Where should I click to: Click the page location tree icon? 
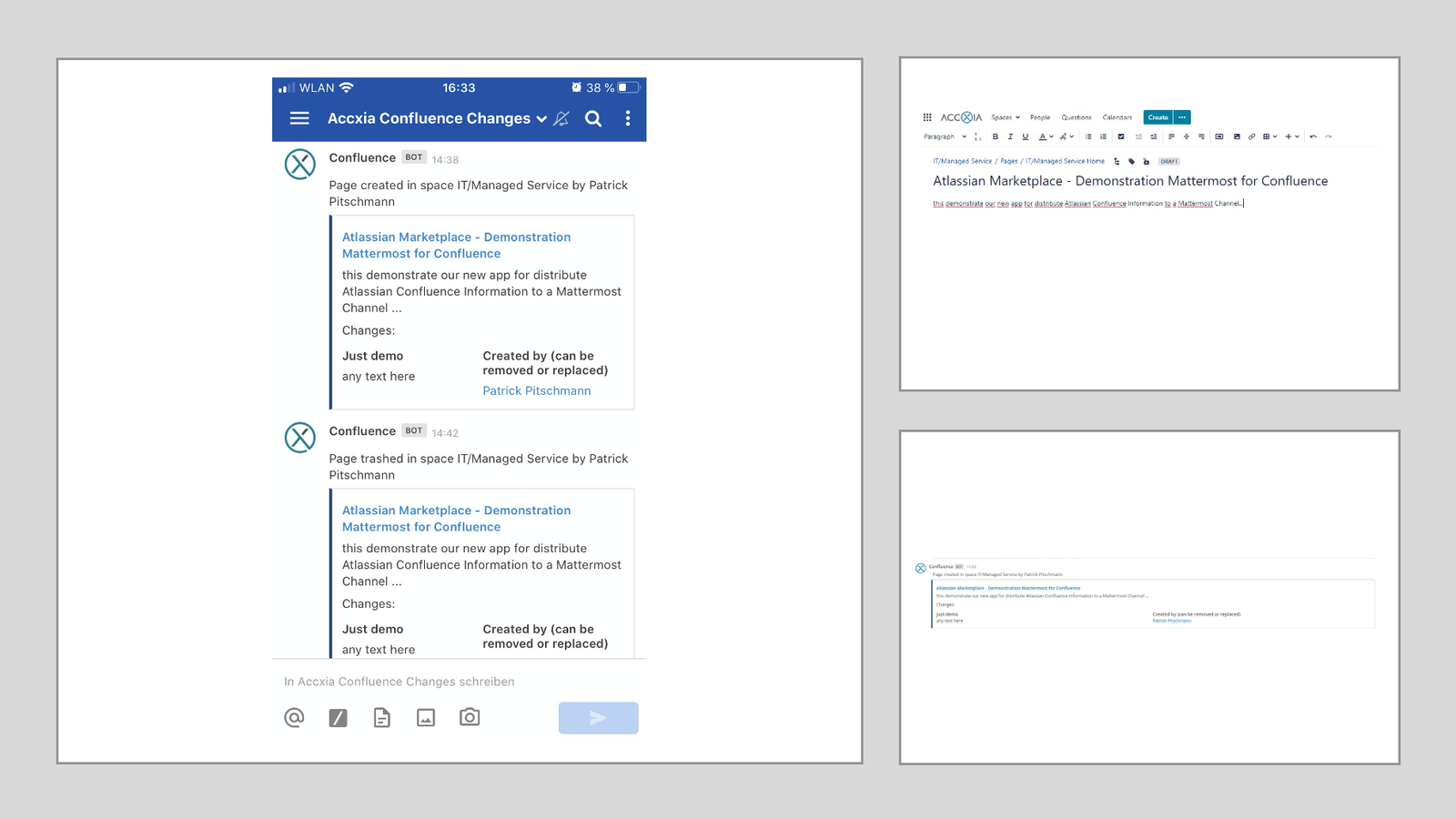point(1117,161)
